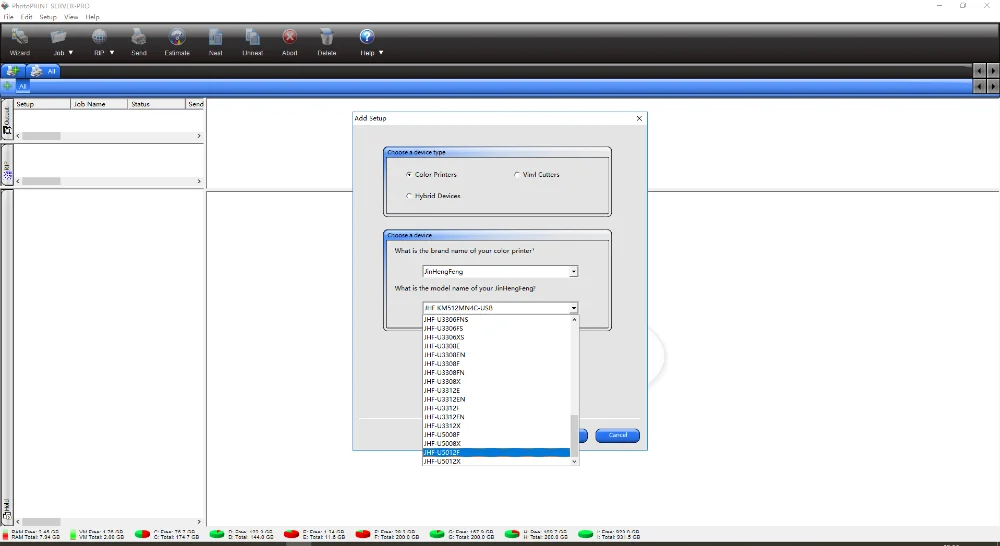This screenshot has height=546, width=1000.
Task: Click RIP queue horizontal scrollbar left arrow
Action: point(18,181)
